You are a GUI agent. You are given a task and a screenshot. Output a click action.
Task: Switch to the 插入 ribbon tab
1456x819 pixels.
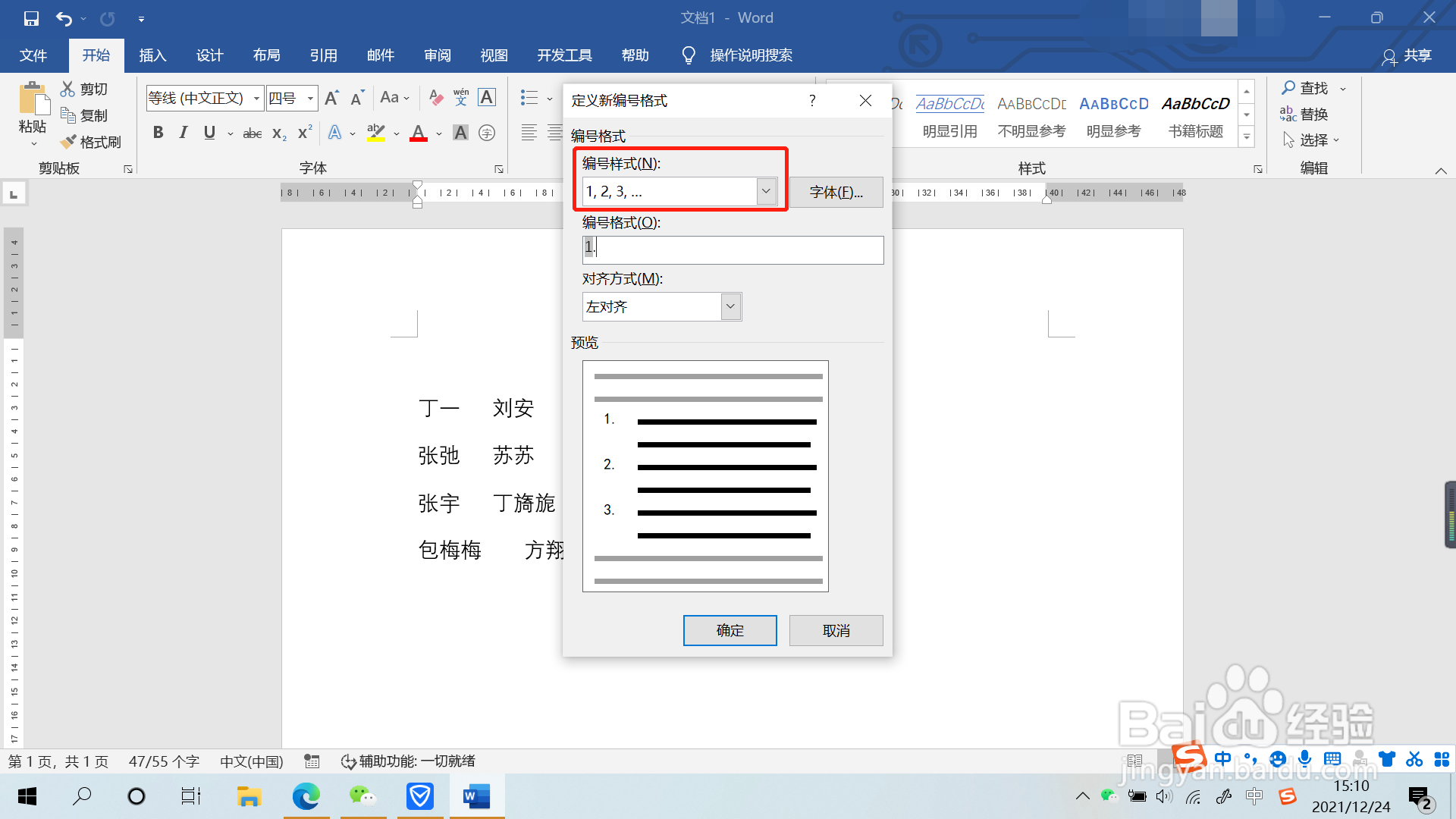coord(152,55)
